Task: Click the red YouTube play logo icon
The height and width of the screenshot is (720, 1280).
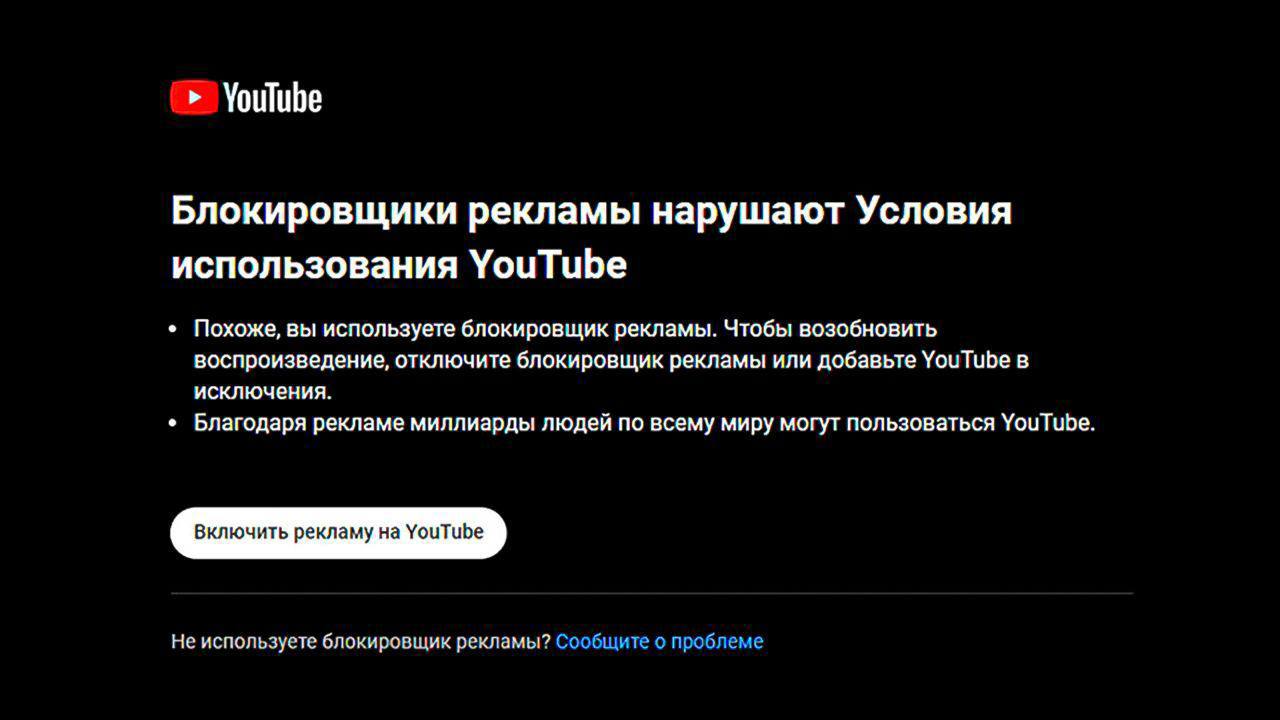Action: pos(194,97)
